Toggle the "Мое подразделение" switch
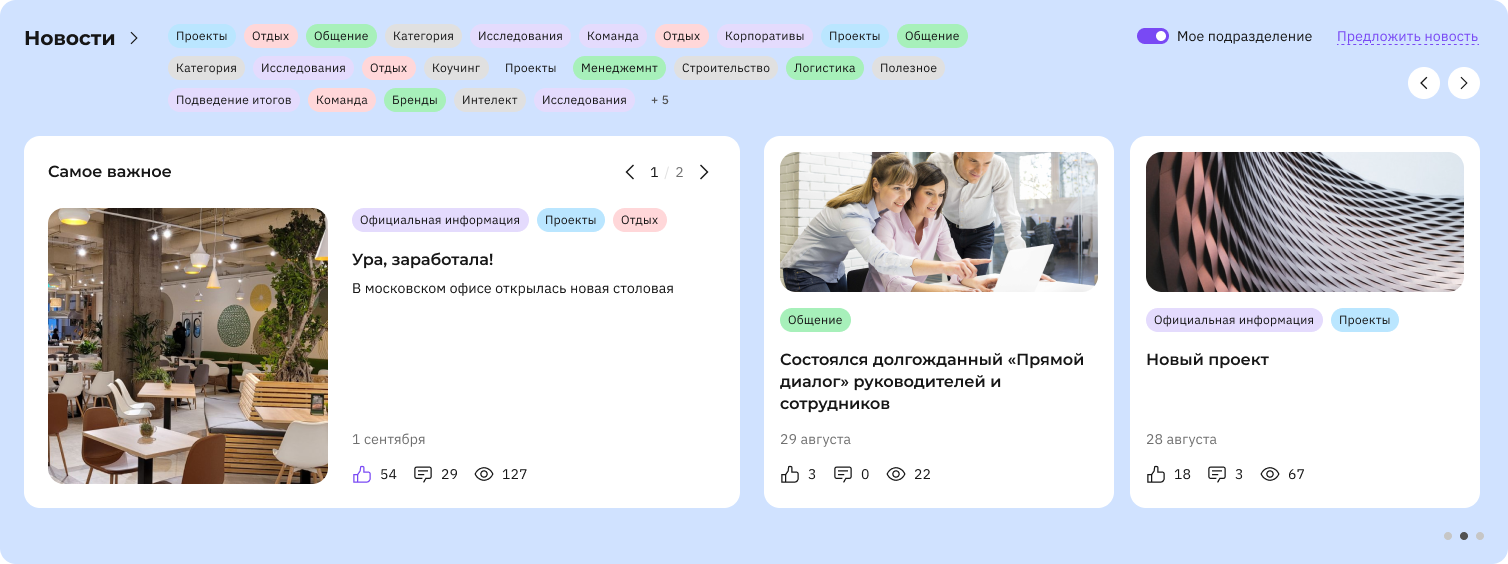The height and width of the screenshot is (564, 1508). [x=1153, y=36]
